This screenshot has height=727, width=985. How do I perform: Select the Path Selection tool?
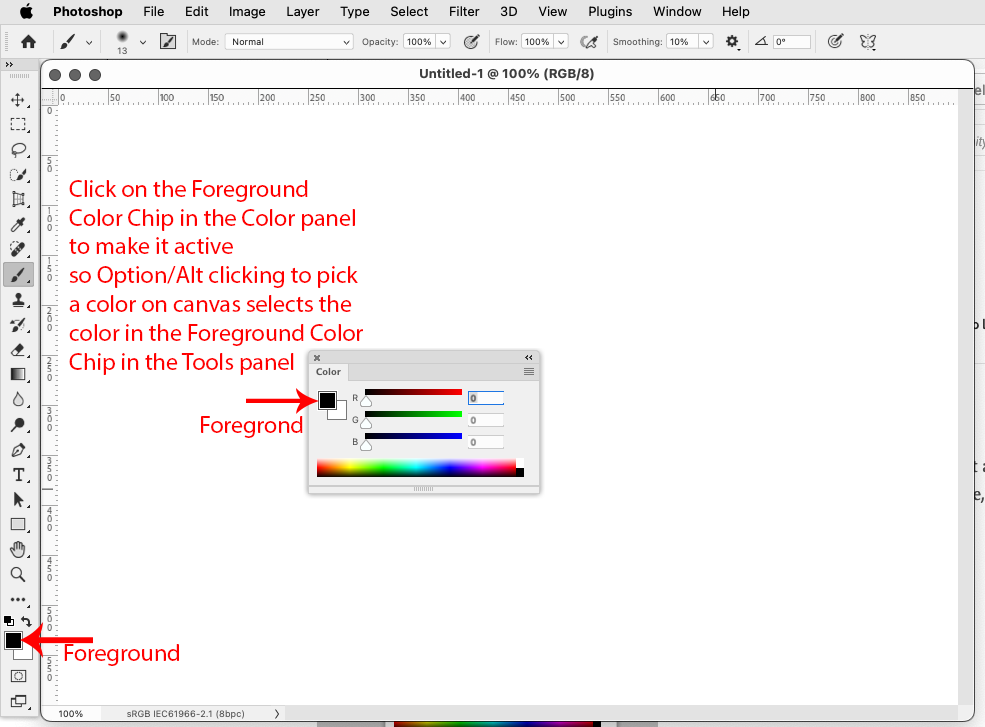[18, 500]
